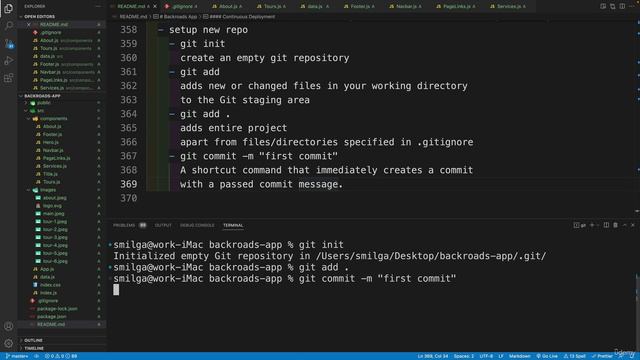The height and width of the screenshot is (360, 640).
Task: Click the zsh terminal shell indicator
Action: click(x=580, y=225)
